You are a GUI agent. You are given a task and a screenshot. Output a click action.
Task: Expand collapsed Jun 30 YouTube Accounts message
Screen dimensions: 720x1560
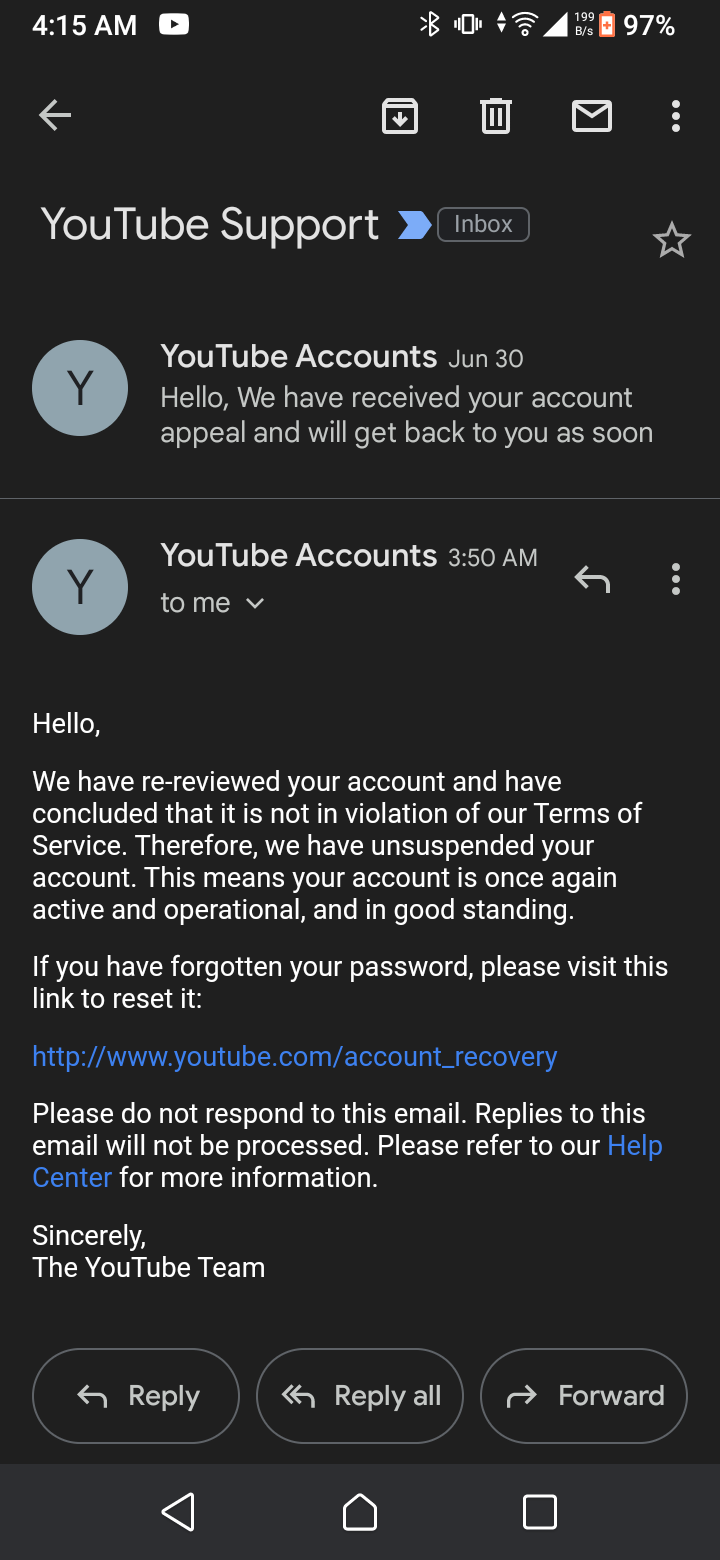[360, 395]
